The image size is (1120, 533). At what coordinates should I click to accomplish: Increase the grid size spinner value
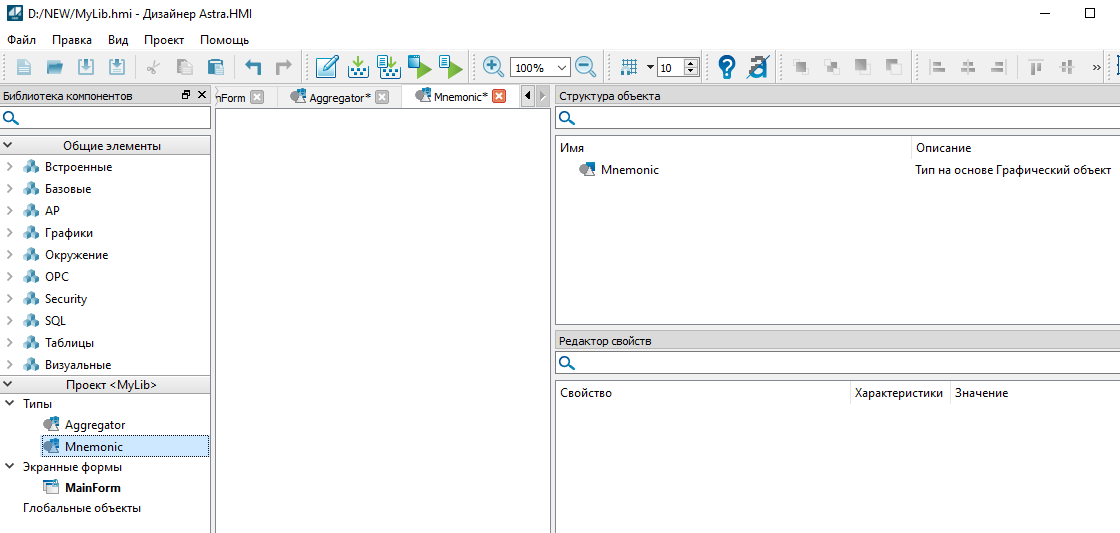(x=691, y=63)
